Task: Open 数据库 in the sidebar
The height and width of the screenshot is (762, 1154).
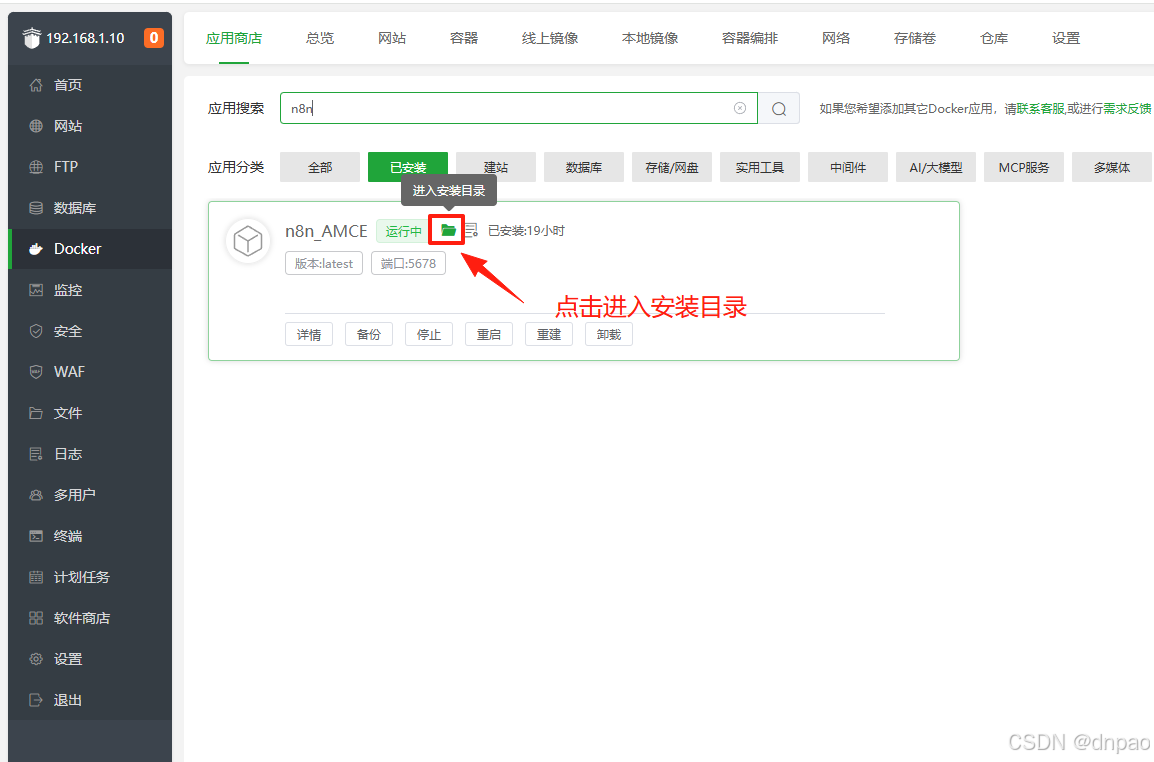Action: coord(90,208)
